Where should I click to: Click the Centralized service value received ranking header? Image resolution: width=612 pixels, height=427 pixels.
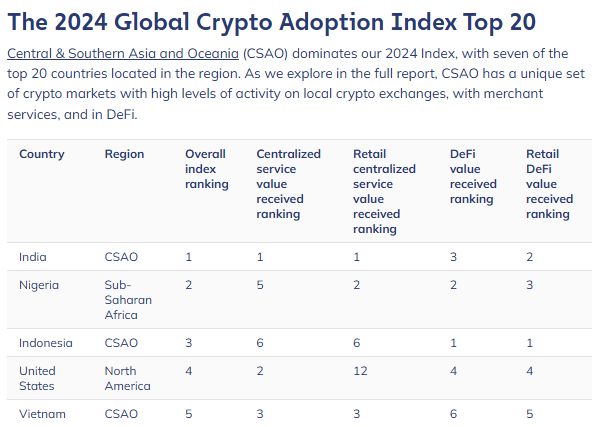point(288,184)
